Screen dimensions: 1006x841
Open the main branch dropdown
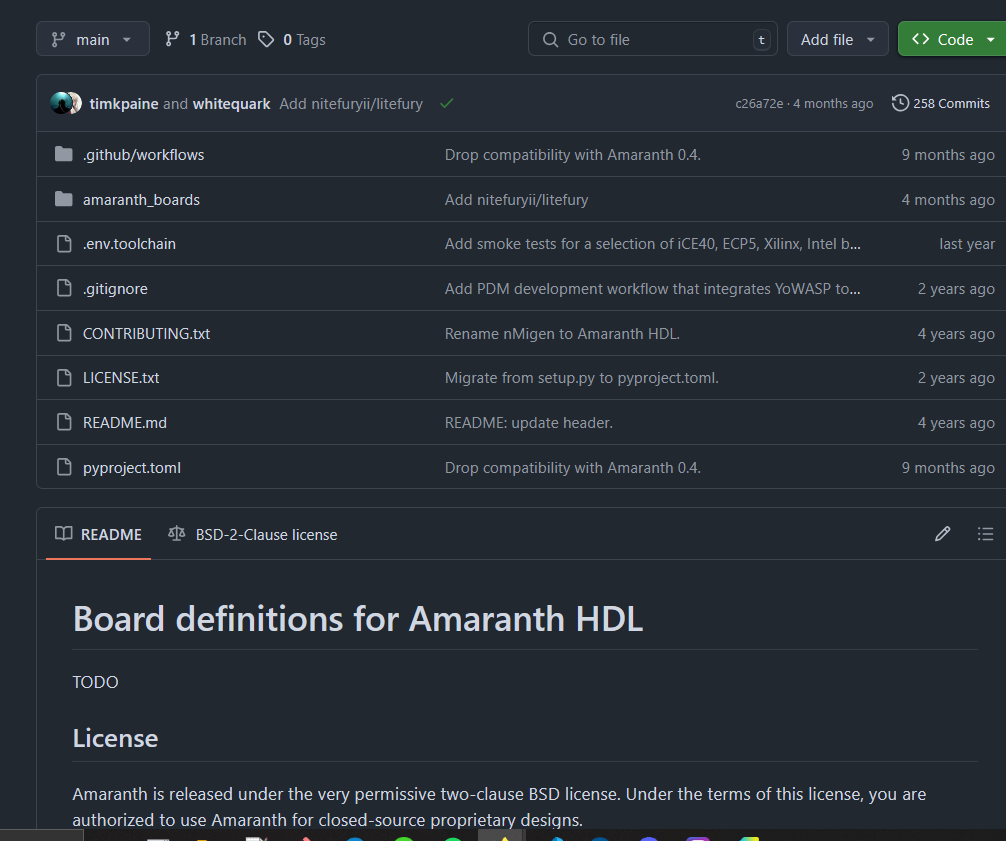pos(92,39)
